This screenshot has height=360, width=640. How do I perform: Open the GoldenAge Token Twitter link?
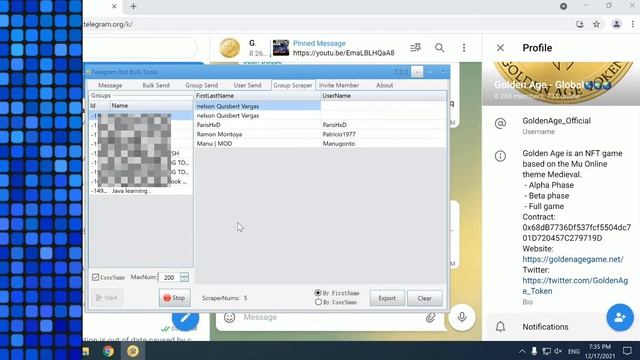pyautogui.click(x=575, y=286)
